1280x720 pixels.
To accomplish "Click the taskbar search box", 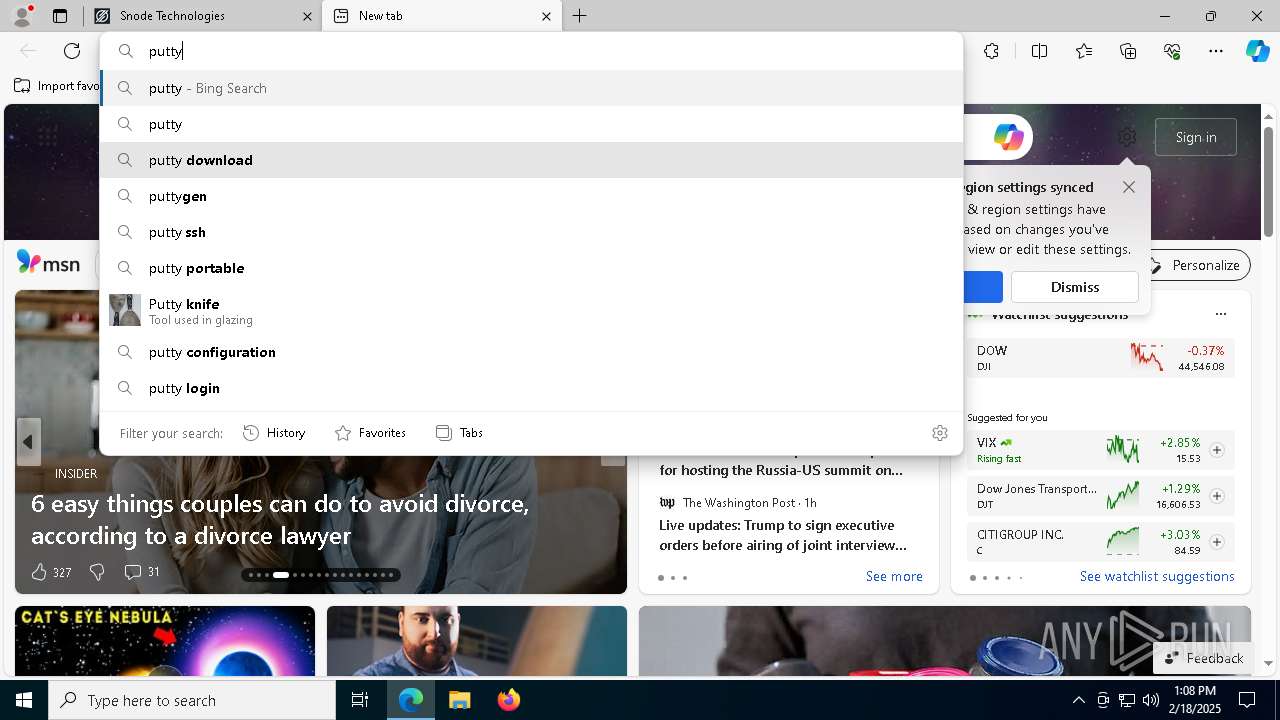I will pyautogui.click(x=192, y=700).
